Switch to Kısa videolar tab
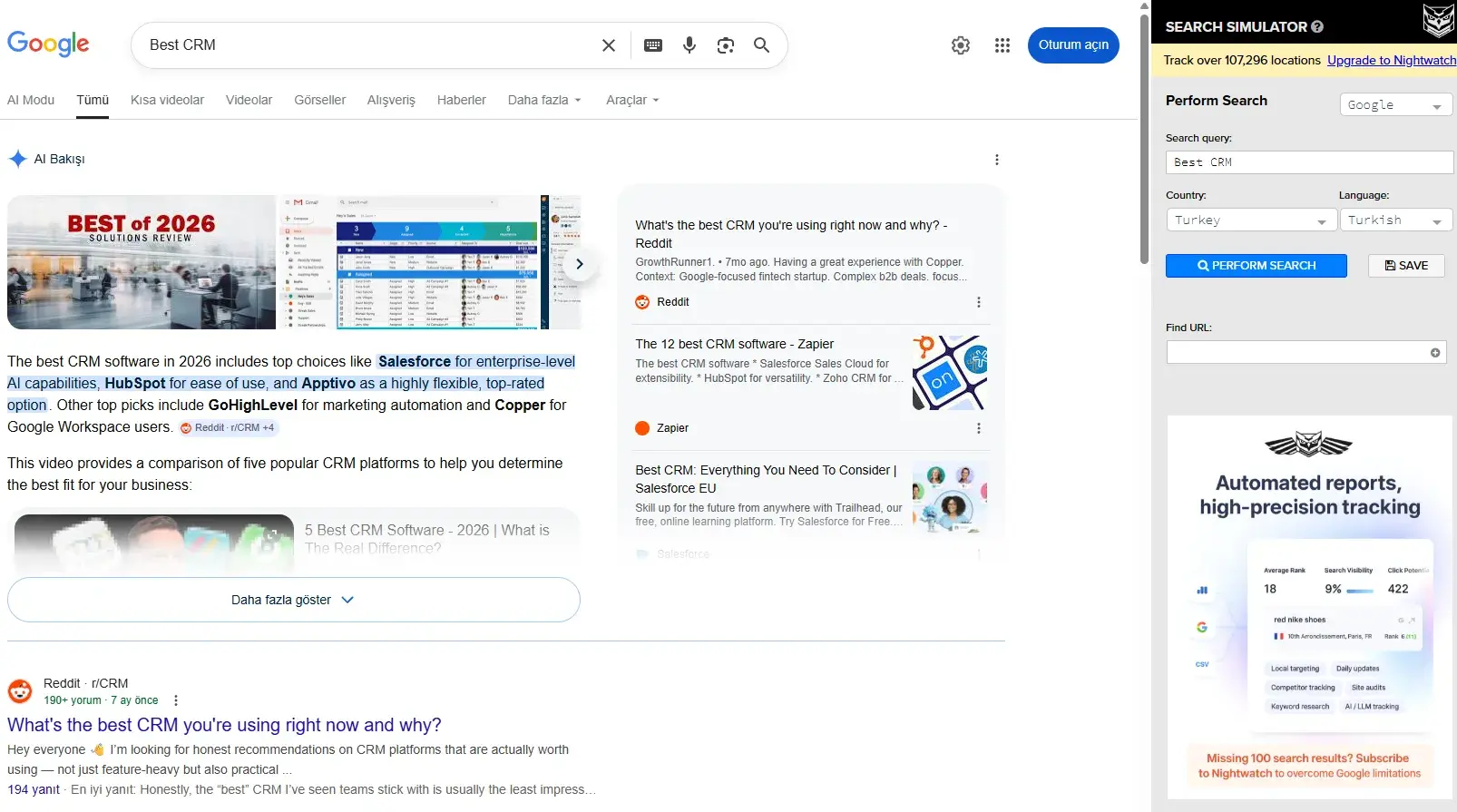 click(x=167, y=100)
